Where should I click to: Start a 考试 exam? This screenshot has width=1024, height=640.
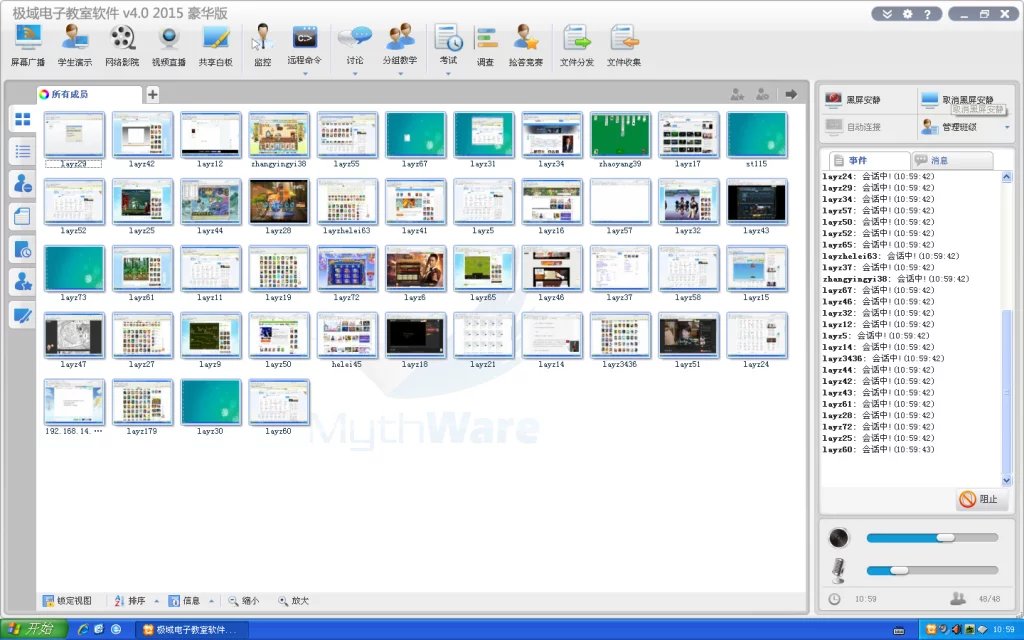pyautogui.click(x=448, y=44)
